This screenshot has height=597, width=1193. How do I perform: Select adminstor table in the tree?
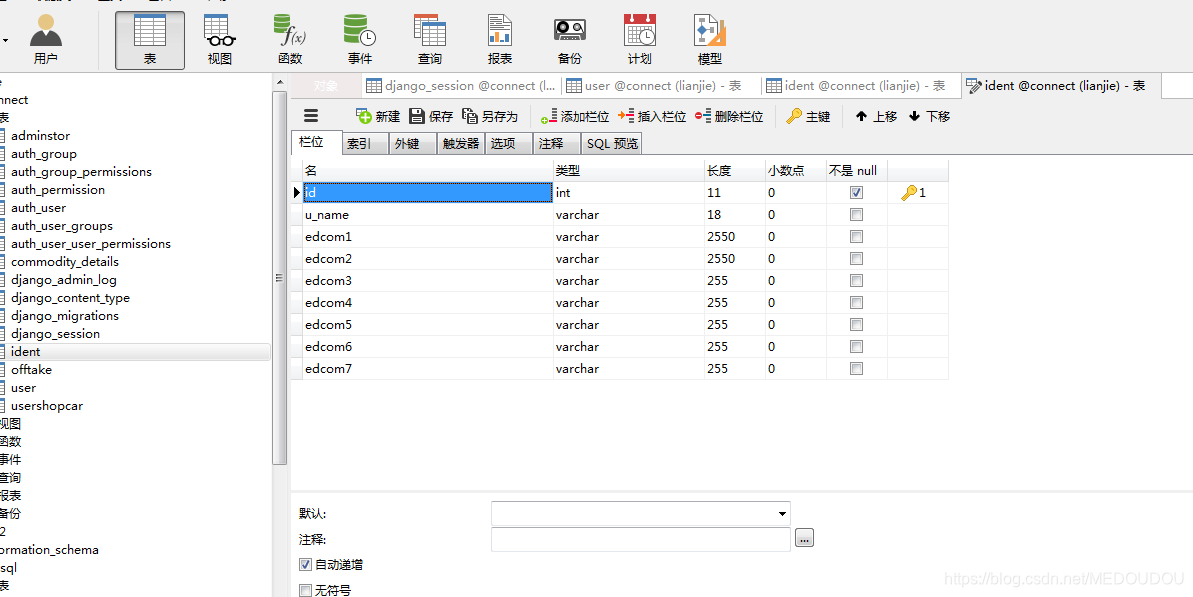coord(40,135)
